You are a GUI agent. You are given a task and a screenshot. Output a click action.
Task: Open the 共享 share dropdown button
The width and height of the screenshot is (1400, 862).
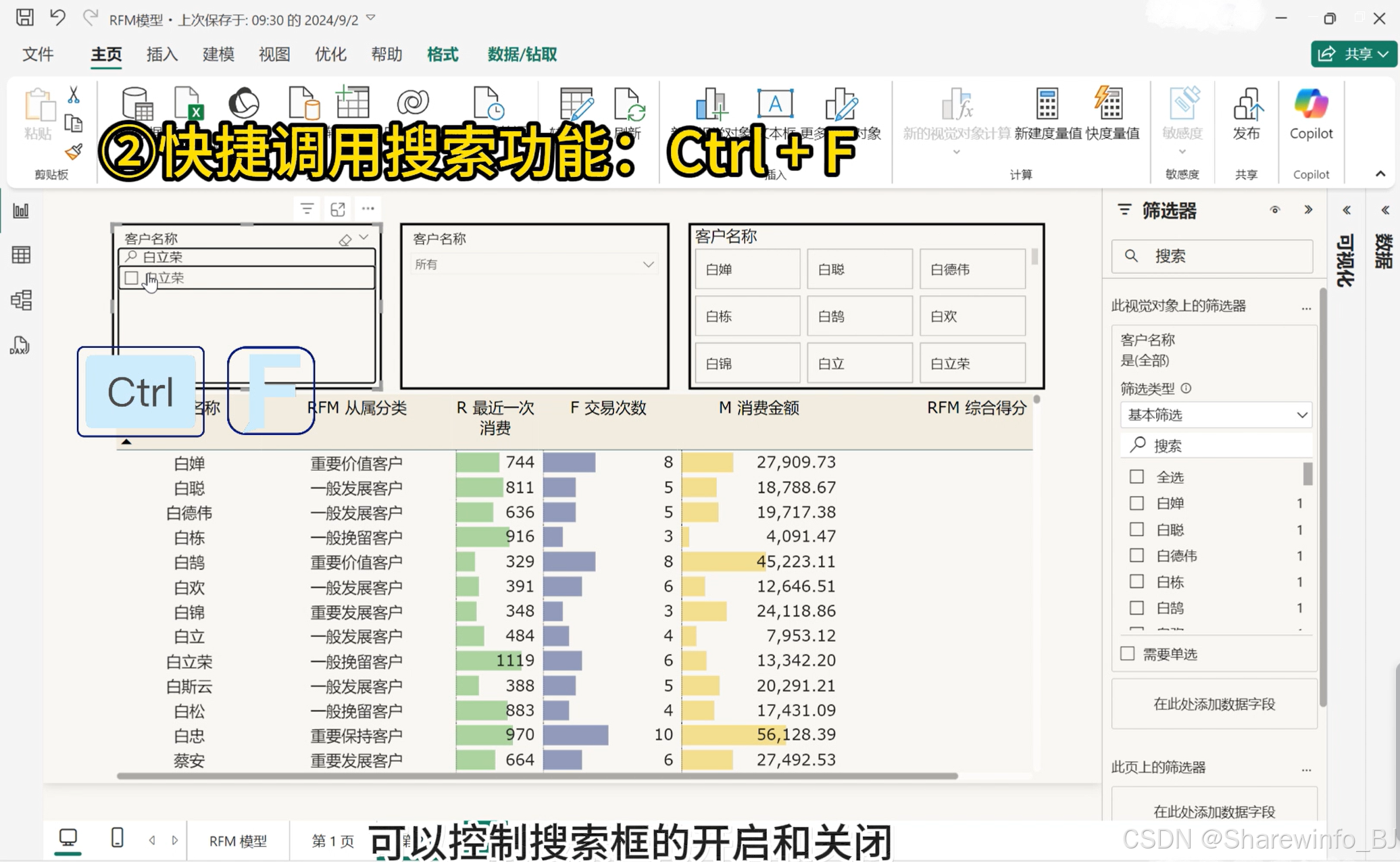[x=1353, y=54]
